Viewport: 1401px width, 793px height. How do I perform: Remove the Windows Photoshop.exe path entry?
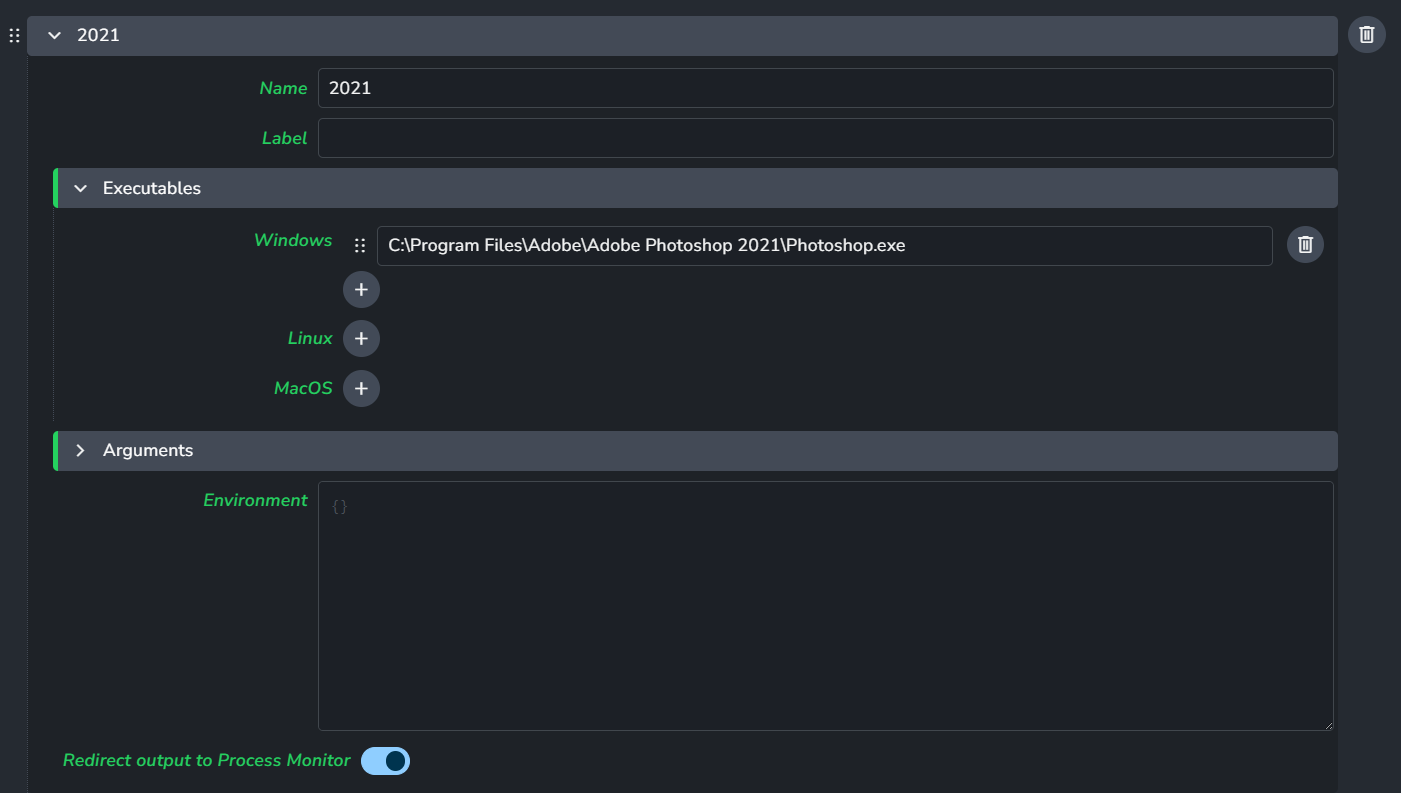coord(1305,245)
